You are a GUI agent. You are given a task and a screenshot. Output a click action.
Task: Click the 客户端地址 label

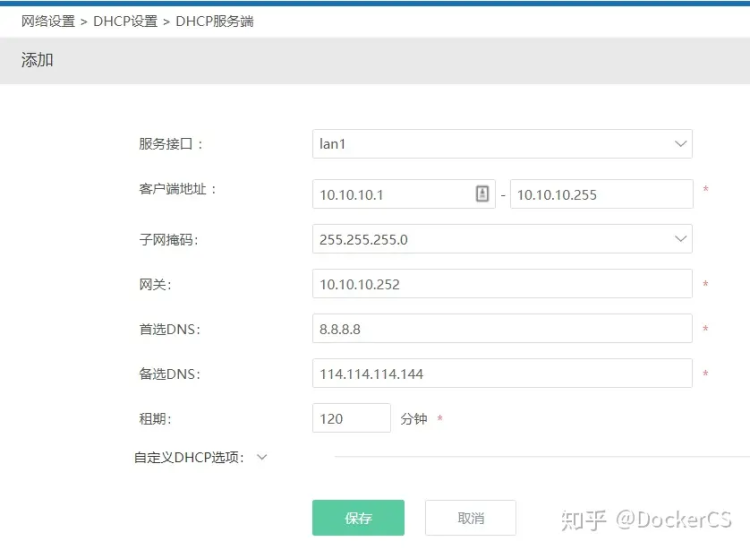coord(177,189)
